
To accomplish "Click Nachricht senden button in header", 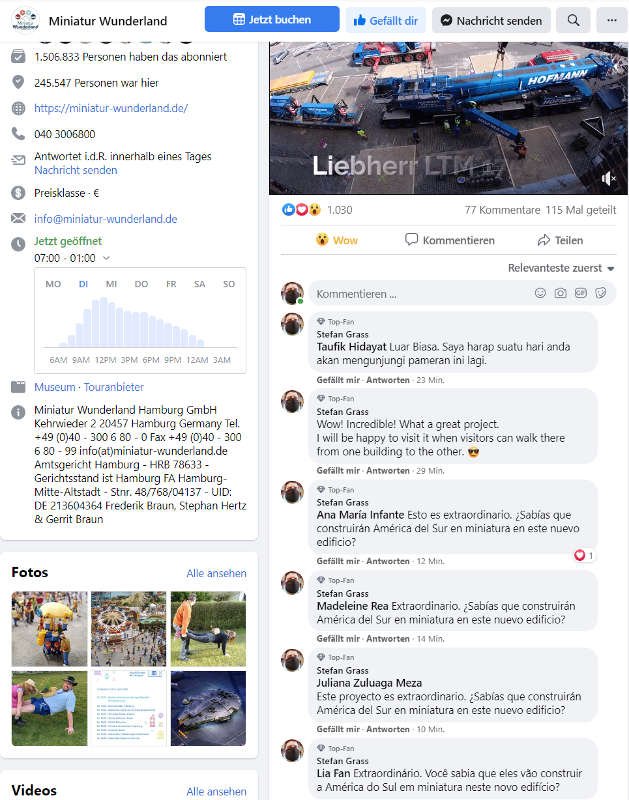I will click(491, 20).
